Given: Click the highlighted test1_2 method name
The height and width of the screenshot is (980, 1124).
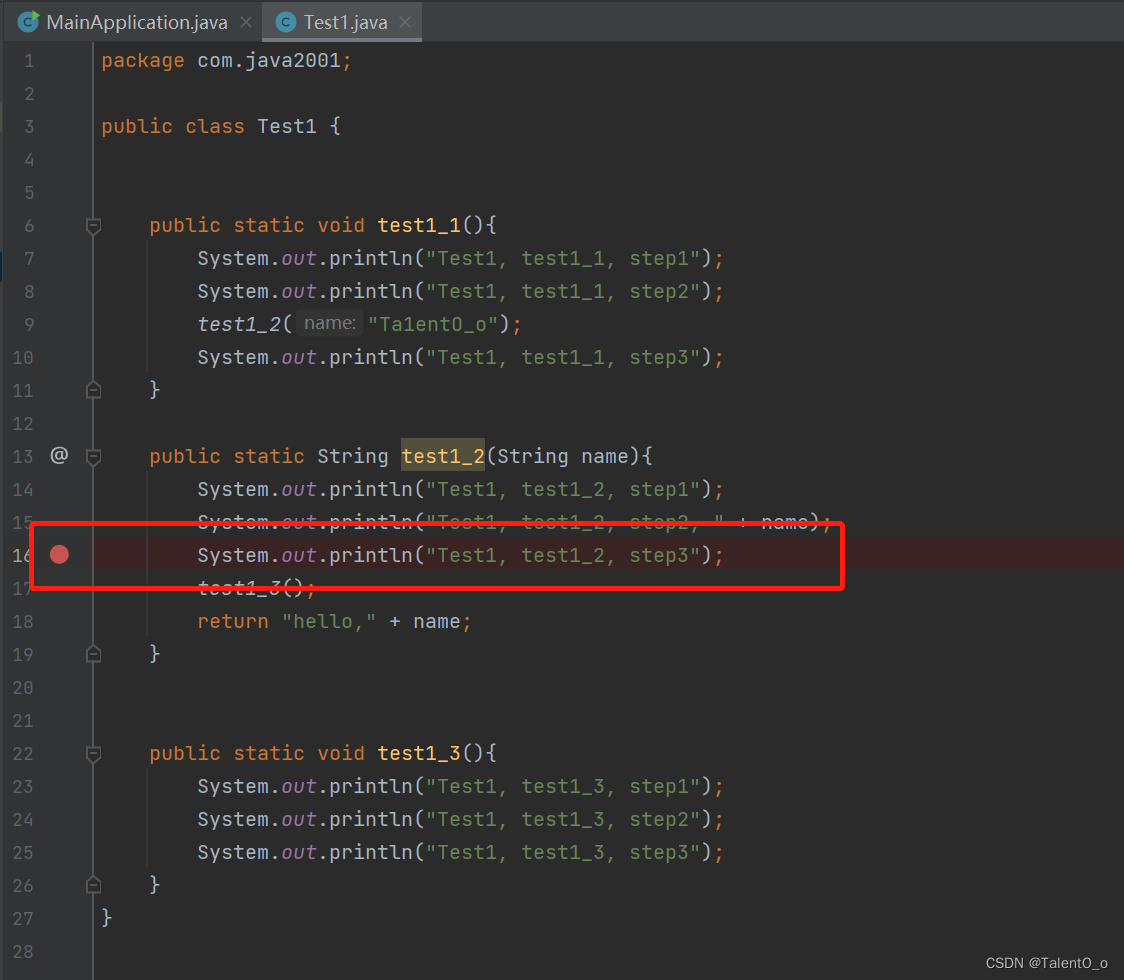Looking at the screenshot, I should (x=443, y=456).
